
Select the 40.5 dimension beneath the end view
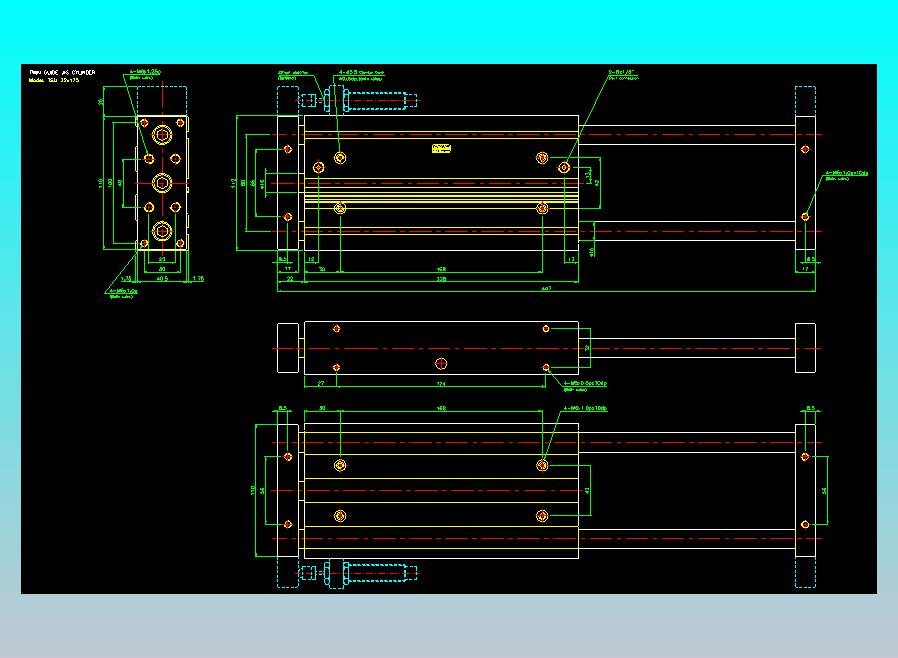tap(162, 278)
